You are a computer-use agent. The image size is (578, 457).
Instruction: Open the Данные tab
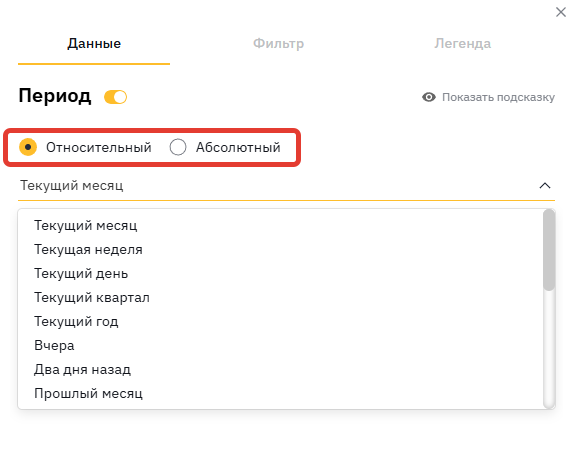94,43
